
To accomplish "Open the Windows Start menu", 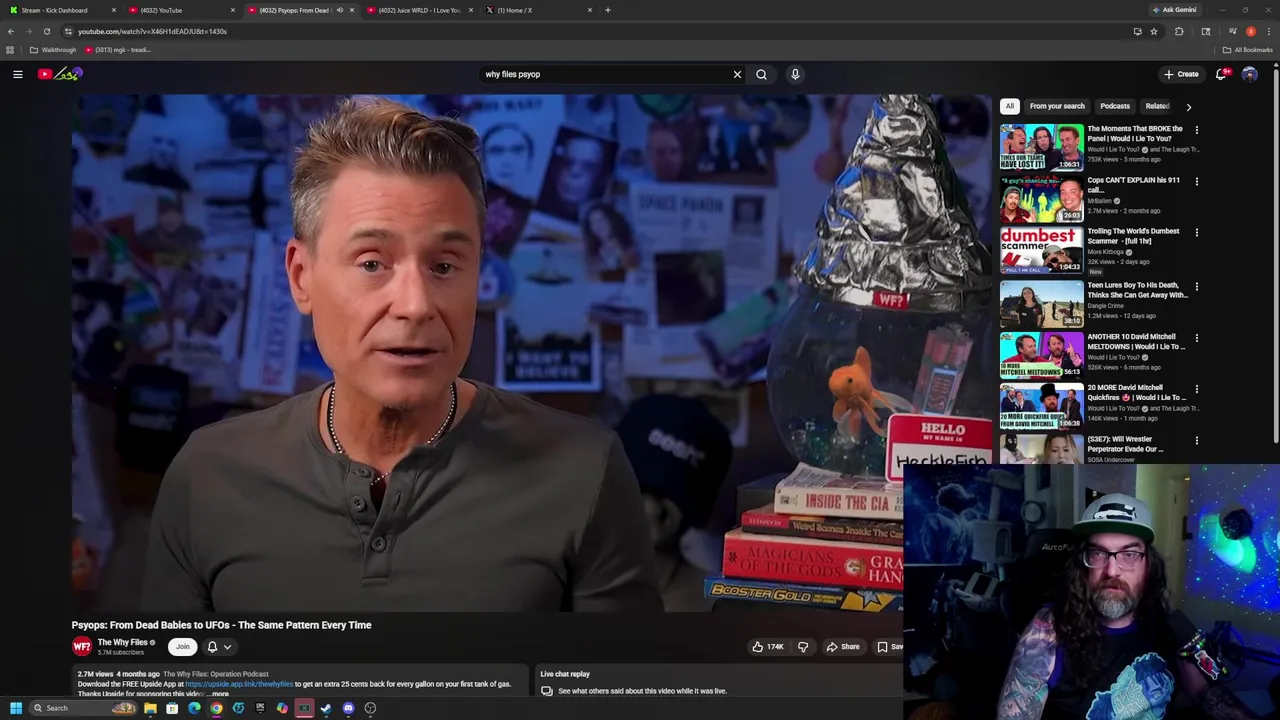I will [x=15, y=708].
